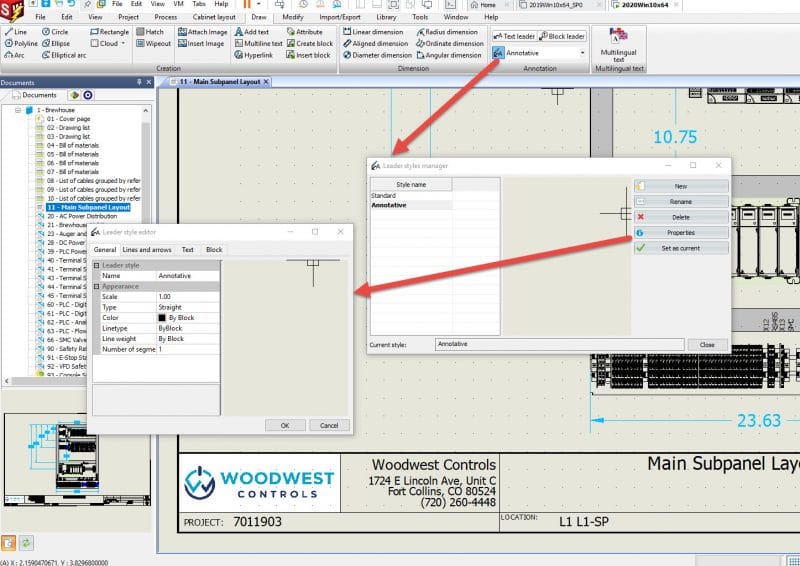Cancel the Leader style editor

329,425
